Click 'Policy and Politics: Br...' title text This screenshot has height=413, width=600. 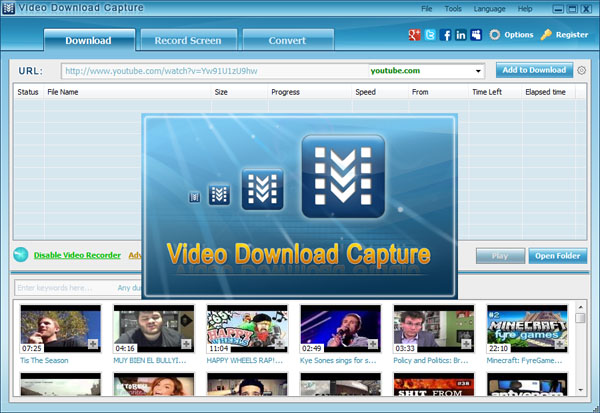coord(431,360)
